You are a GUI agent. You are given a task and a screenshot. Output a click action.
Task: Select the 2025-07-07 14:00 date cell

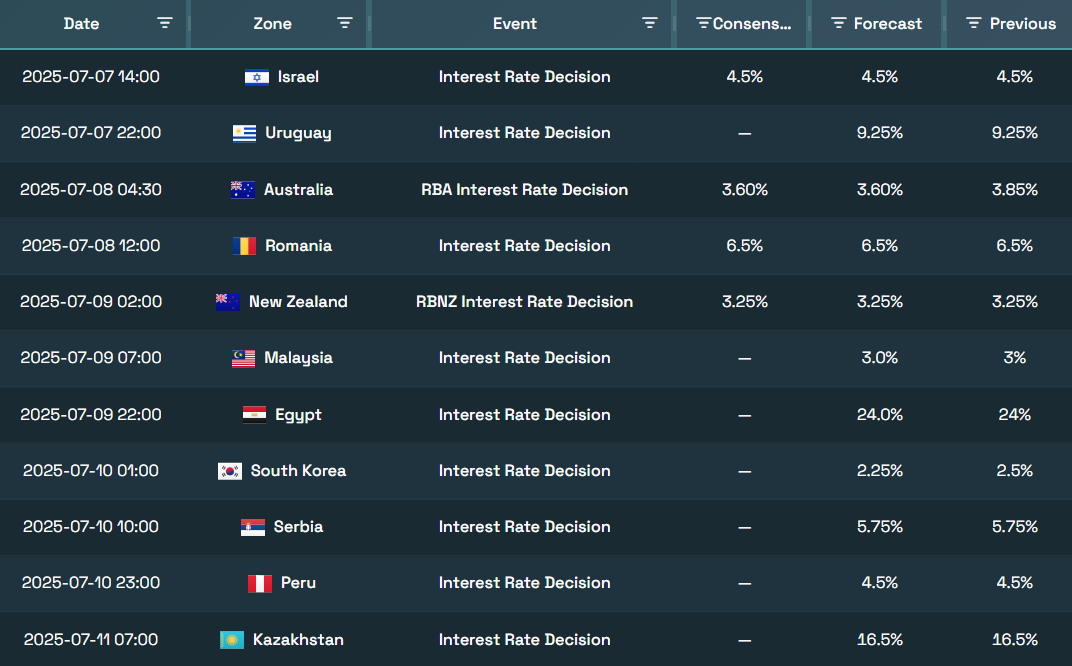[91, 77]
